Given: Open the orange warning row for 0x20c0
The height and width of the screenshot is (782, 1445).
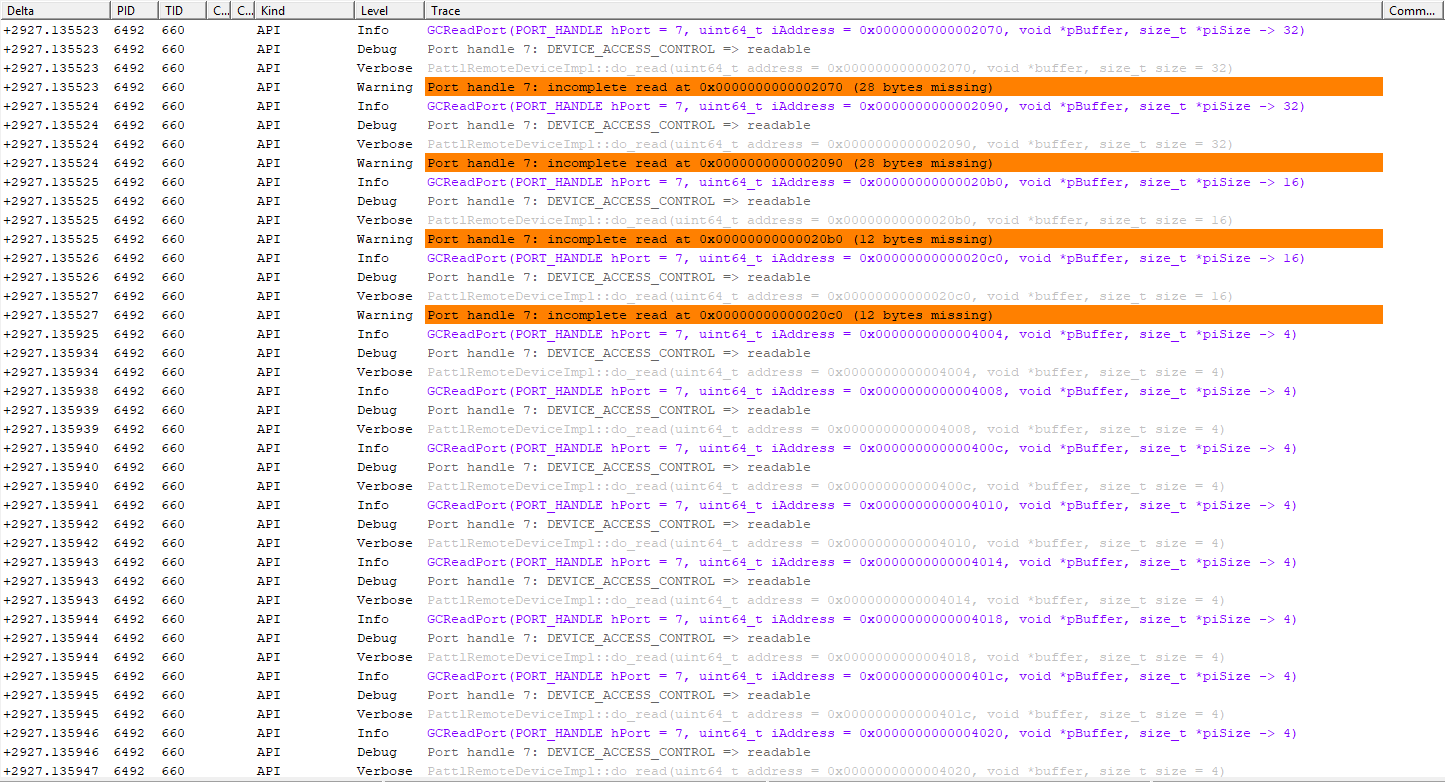Looking at the screenshot, I should point(709,315).
